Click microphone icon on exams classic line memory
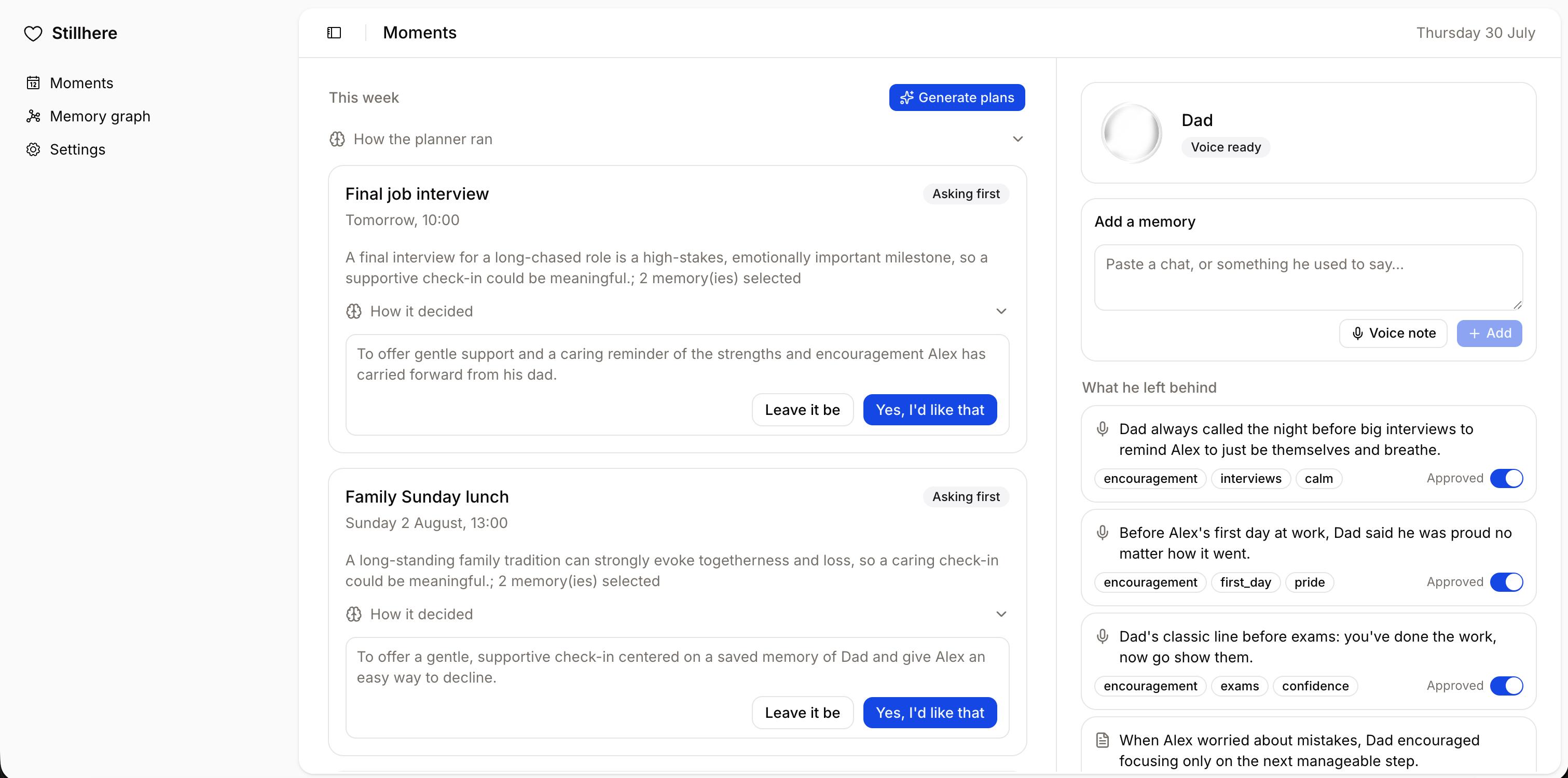 [x=1103, y=637]
